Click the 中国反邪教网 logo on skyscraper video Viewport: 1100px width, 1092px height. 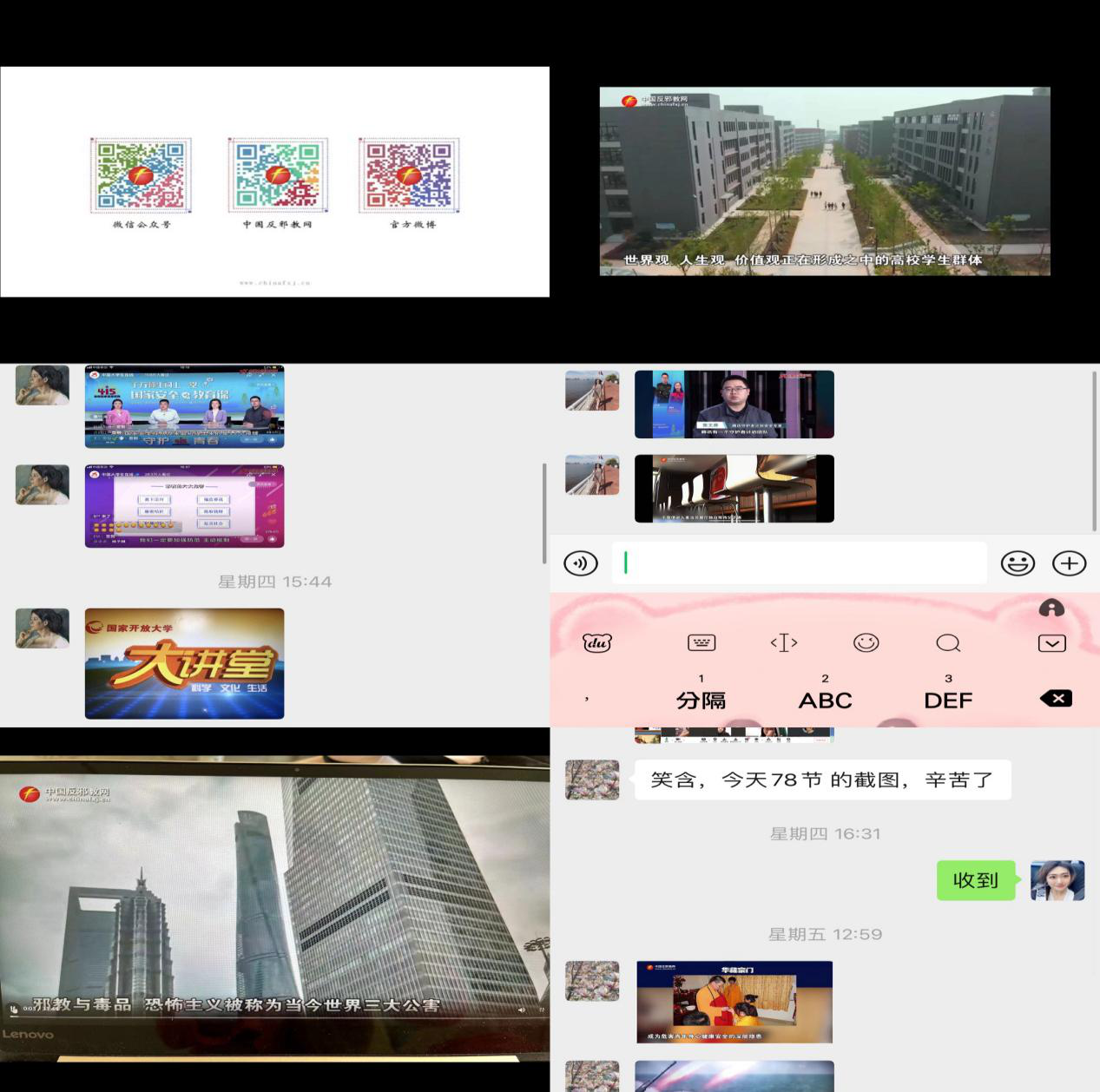click(x=65, y=793)
